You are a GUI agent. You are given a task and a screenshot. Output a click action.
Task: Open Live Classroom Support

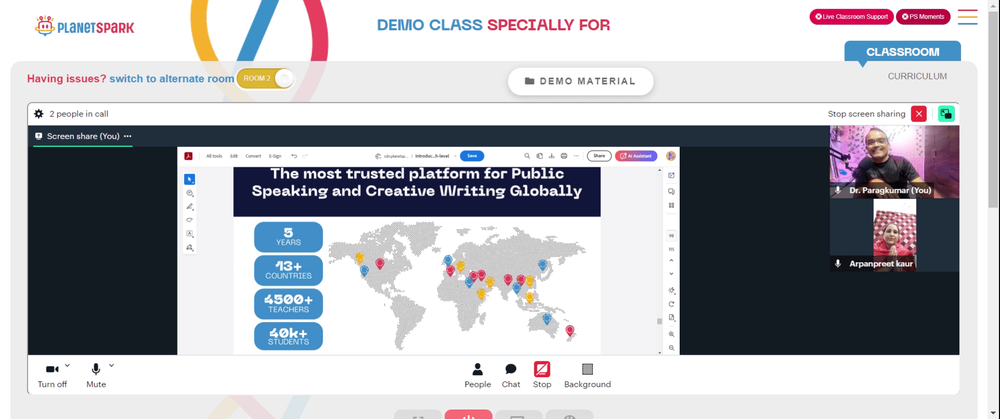tap(851, 17)
